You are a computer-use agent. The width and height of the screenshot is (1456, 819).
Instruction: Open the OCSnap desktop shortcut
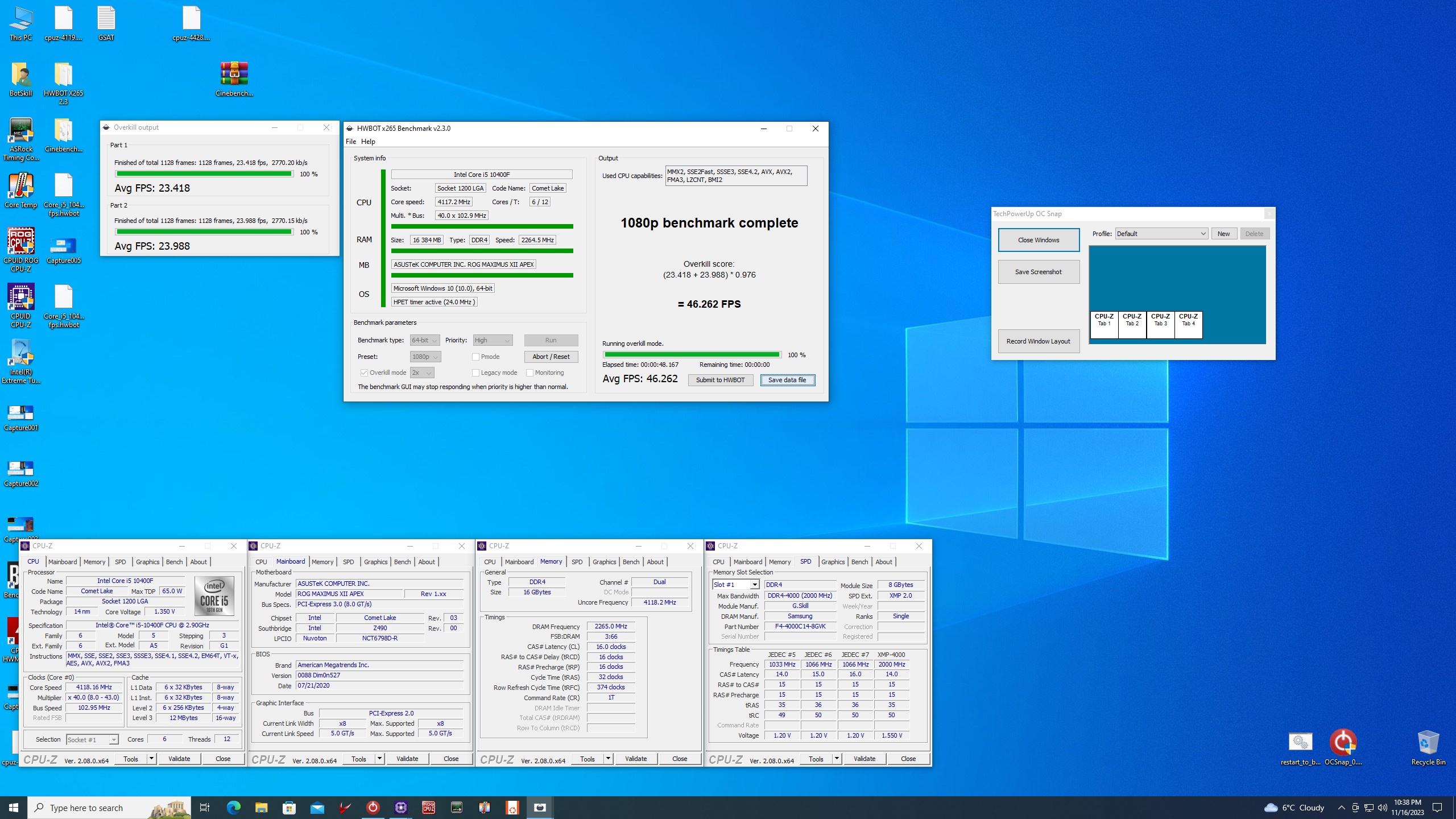(1343, 748)
